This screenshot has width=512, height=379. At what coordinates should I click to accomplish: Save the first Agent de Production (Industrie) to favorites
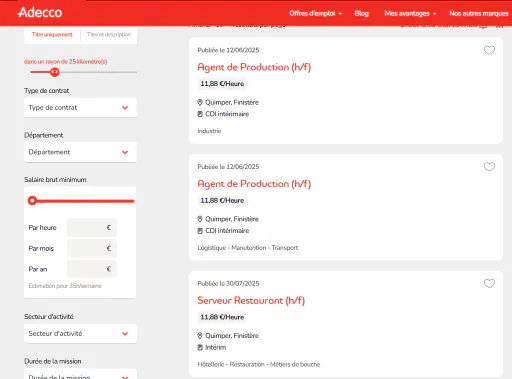[x=489, y=50]
